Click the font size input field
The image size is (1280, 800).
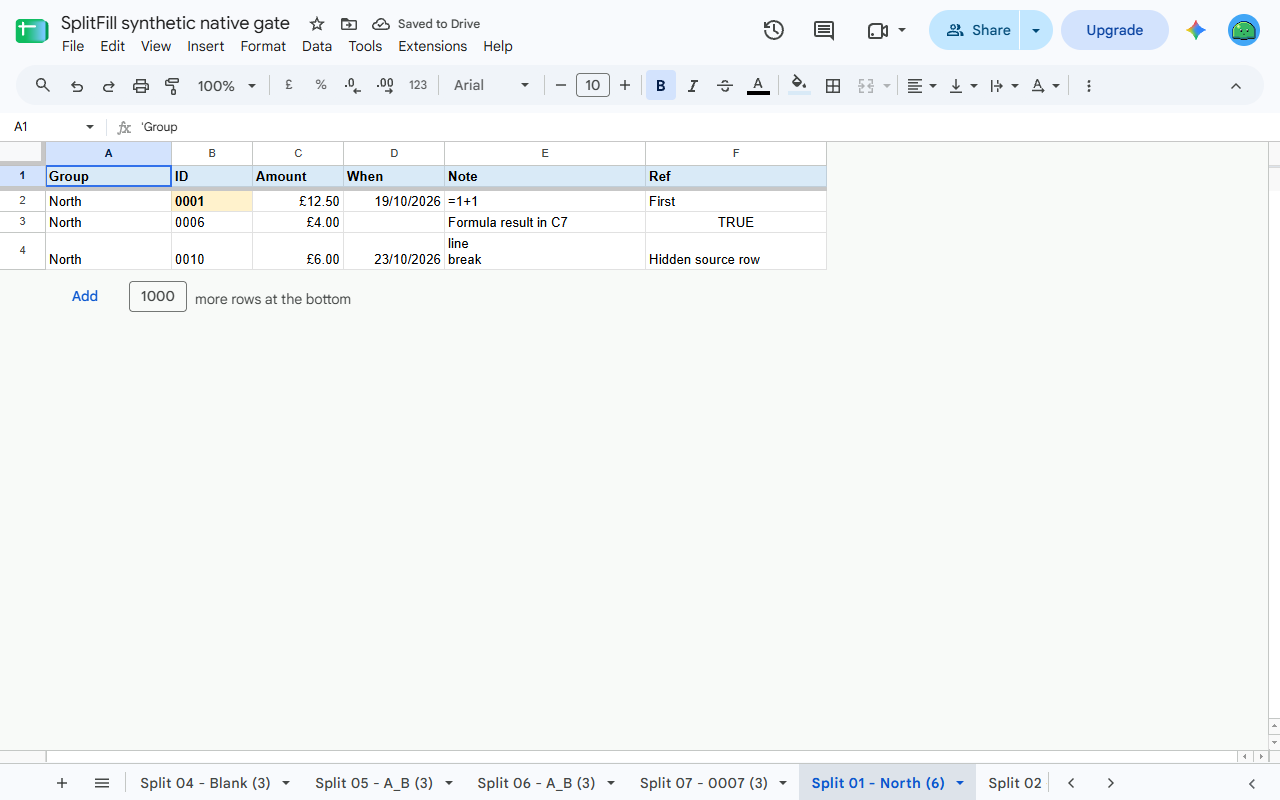[593, 86]
